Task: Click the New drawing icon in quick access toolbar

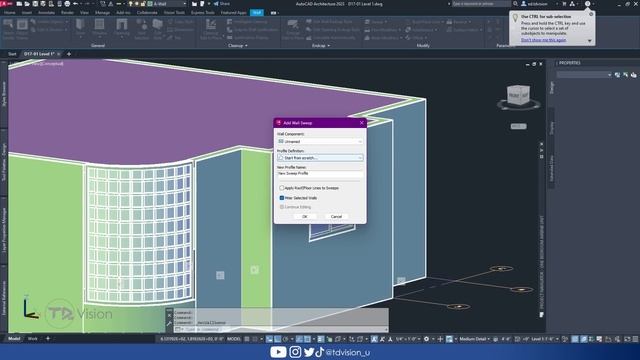Action: coord(19,4)
